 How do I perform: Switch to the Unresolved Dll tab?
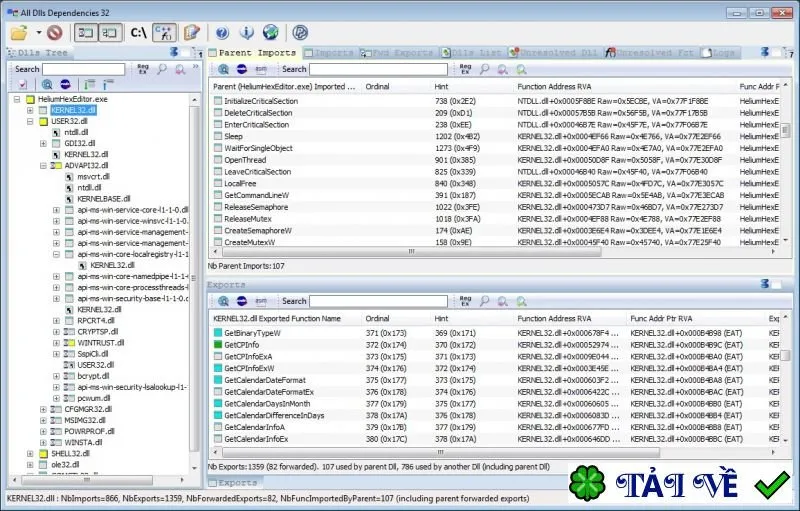[553, 53]
